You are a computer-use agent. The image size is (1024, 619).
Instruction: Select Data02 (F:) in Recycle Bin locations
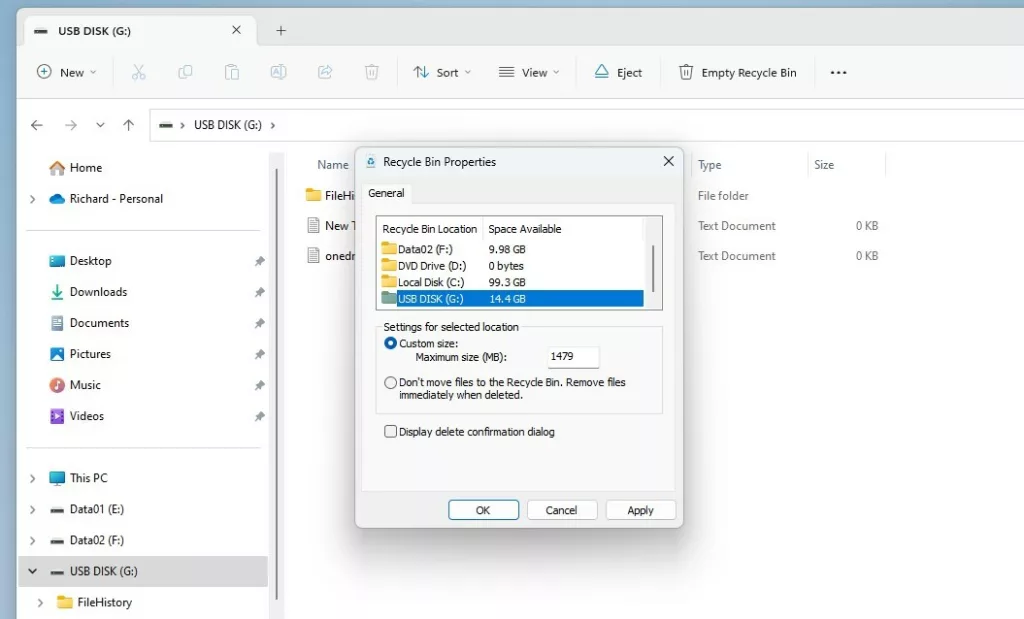pos(511,249)
